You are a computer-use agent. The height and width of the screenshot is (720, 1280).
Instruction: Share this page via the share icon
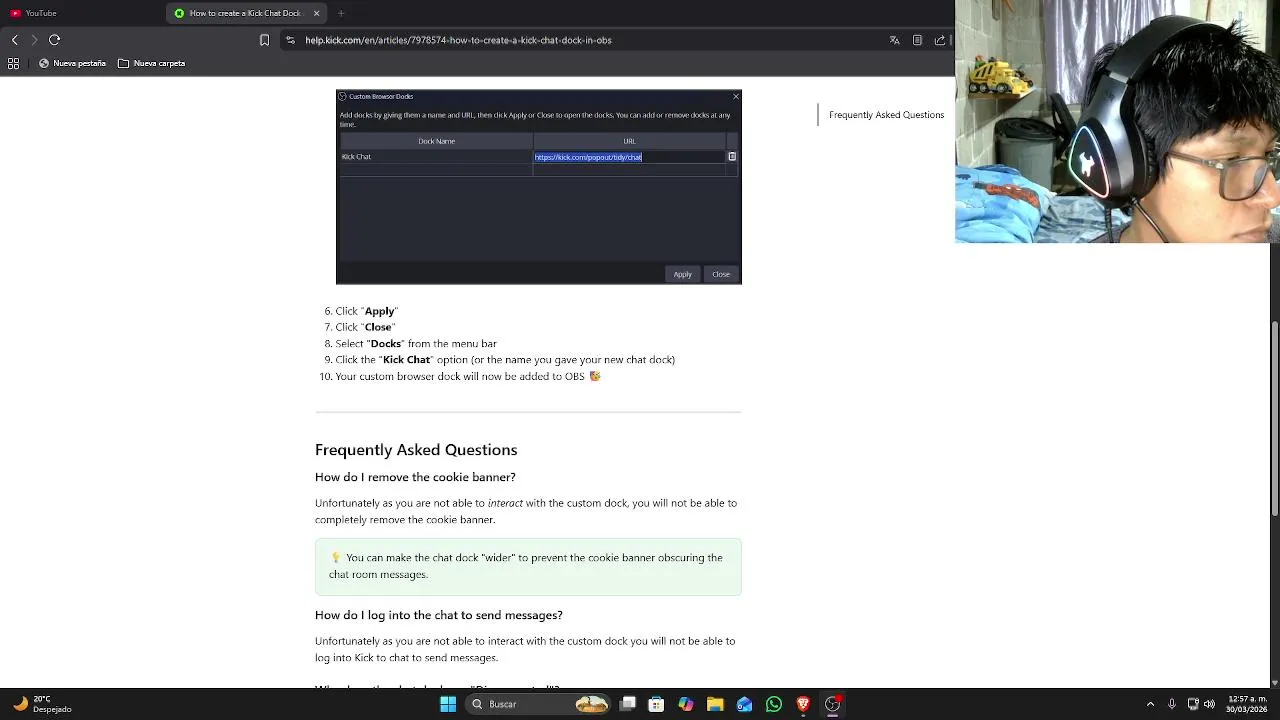pos(940,40)
